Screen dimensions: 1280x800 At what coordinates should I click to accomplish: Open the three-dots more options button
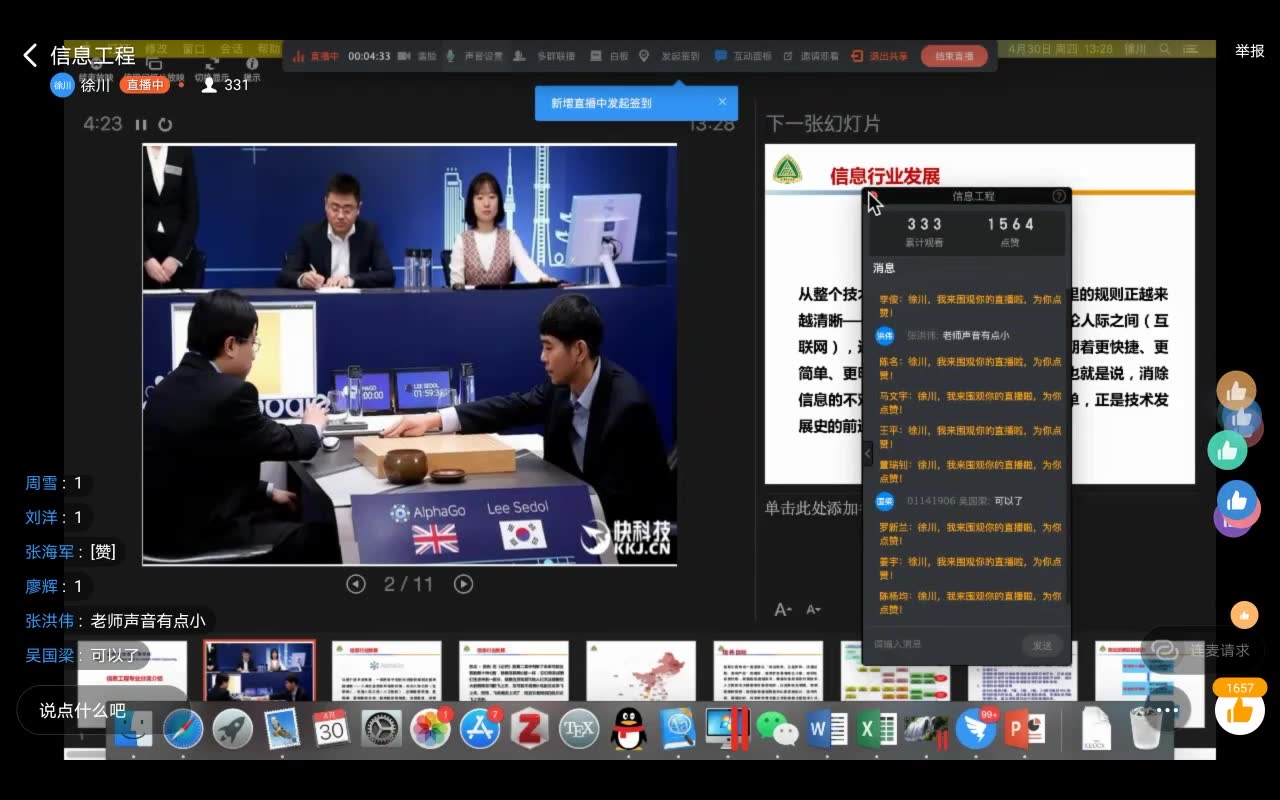coord(1168,710)
